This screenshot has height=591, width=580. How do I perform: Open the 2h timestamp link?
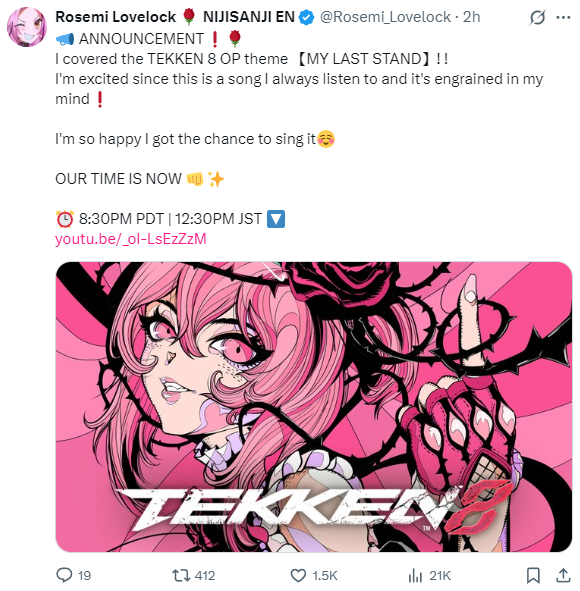coord(471,17)
